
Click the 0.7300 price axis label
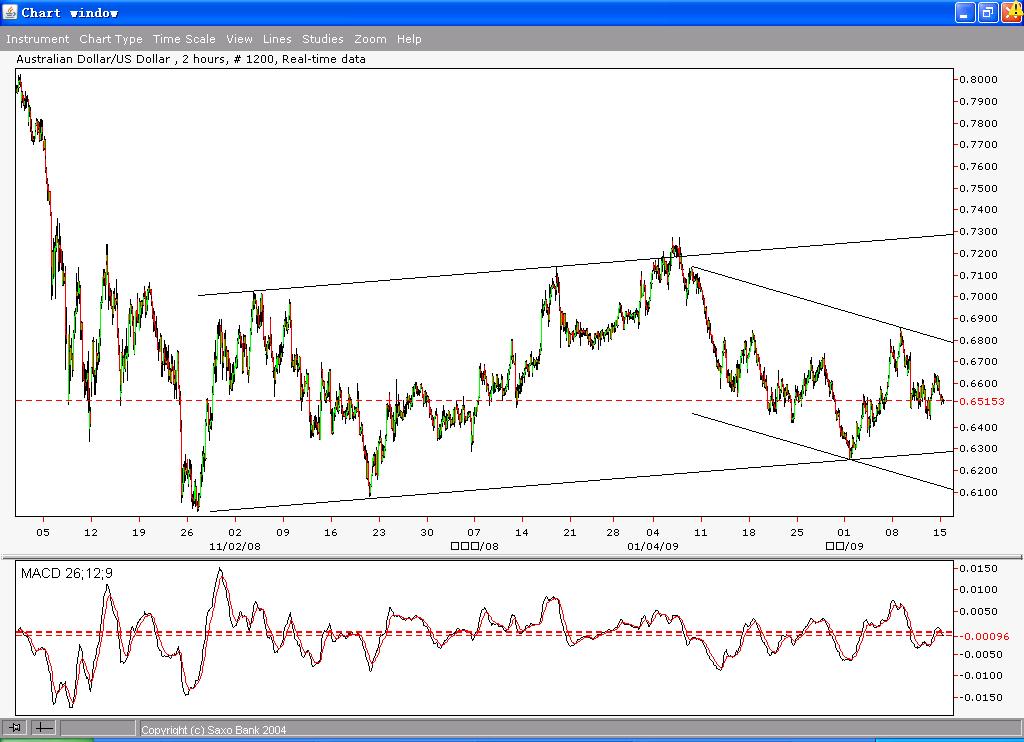(x=978, y=232)
